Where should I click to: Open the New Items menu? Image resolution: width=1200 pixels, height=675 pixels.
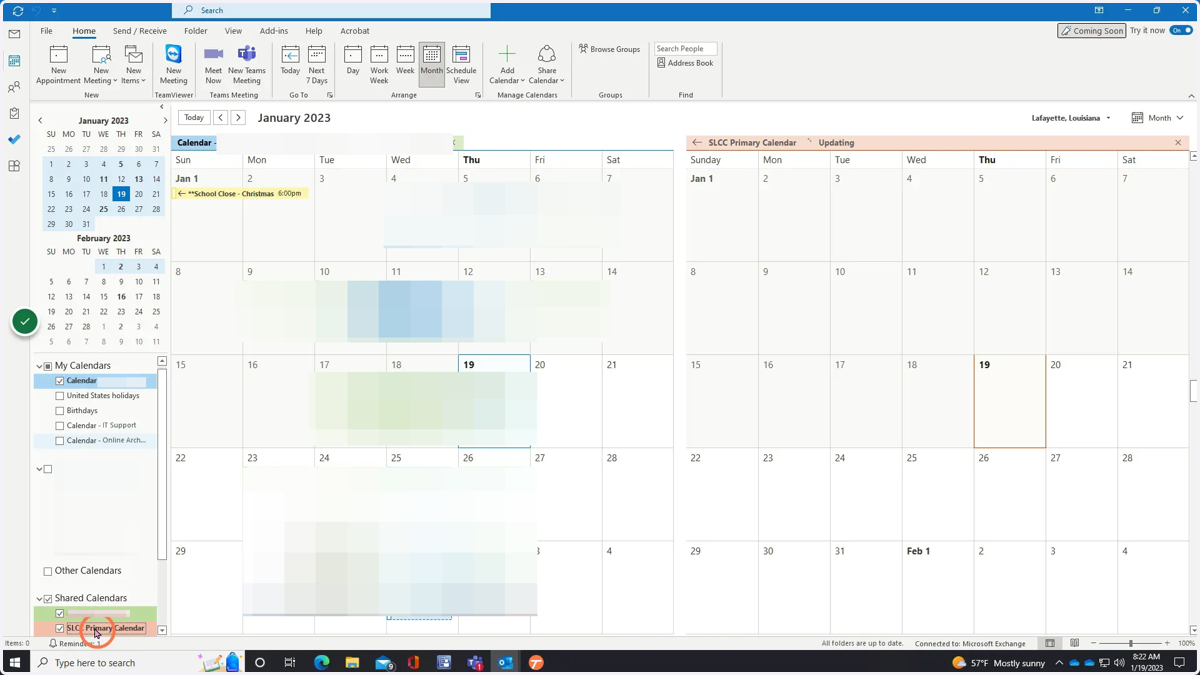tap(134, 65)
